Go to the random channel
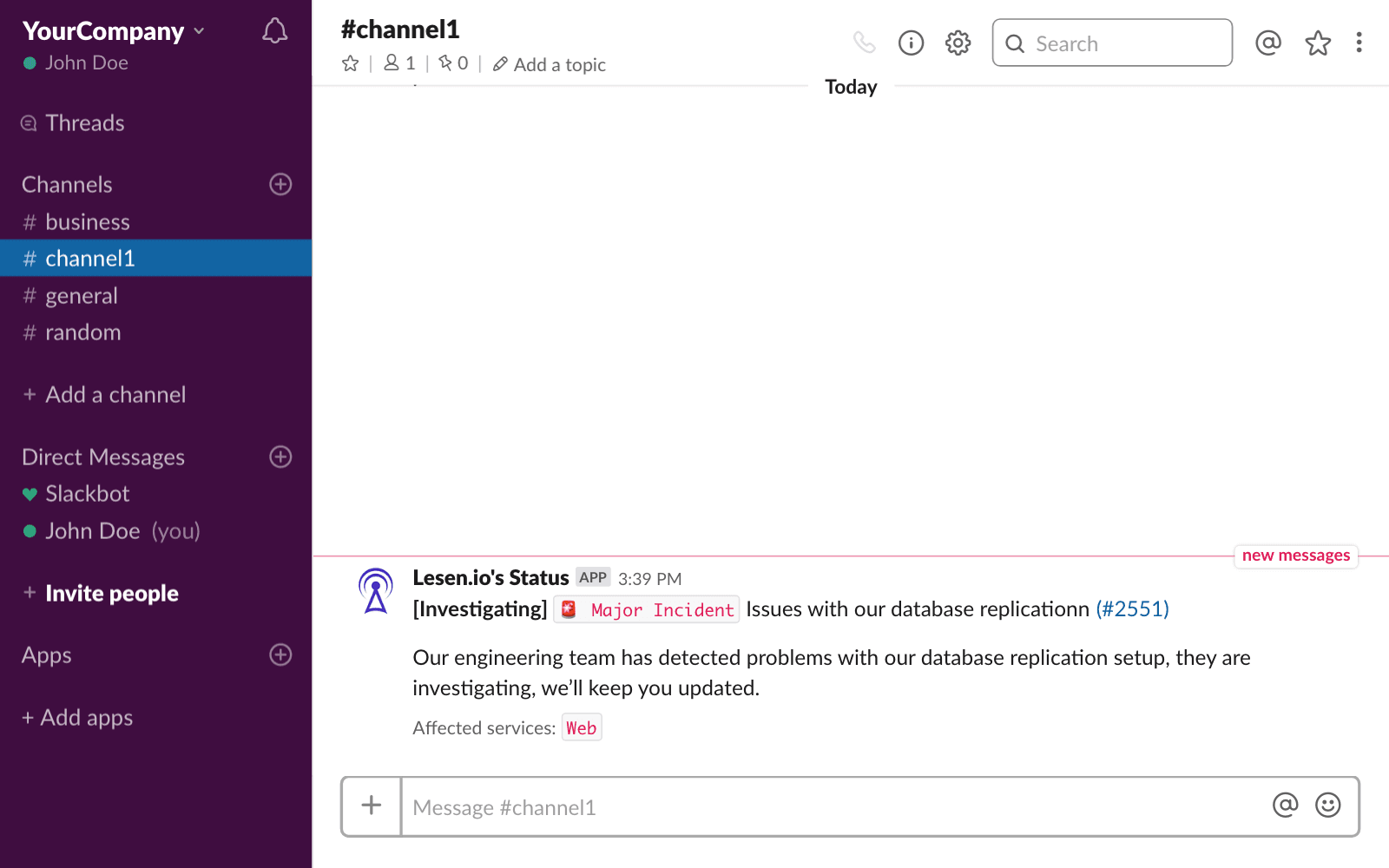This screenshot has width=1389, height=868. click(156, 332)
